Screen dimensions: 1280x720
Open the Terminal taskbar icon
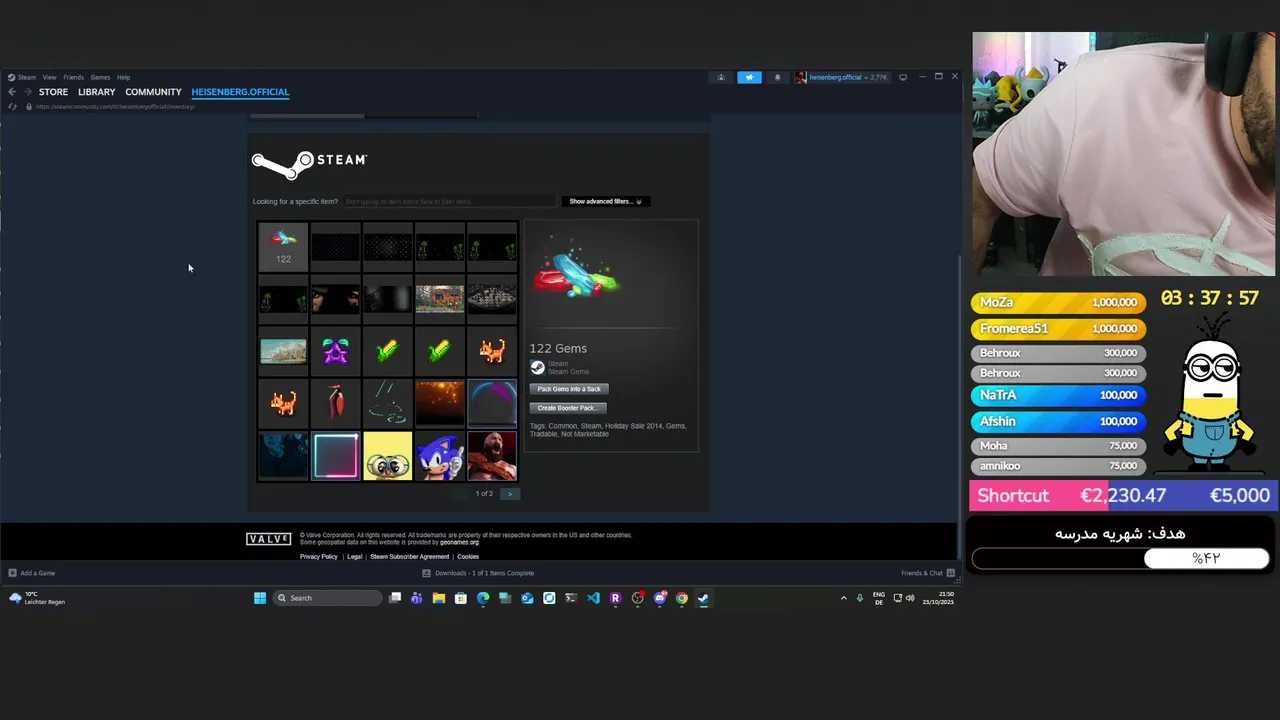[x=571, y=598]
